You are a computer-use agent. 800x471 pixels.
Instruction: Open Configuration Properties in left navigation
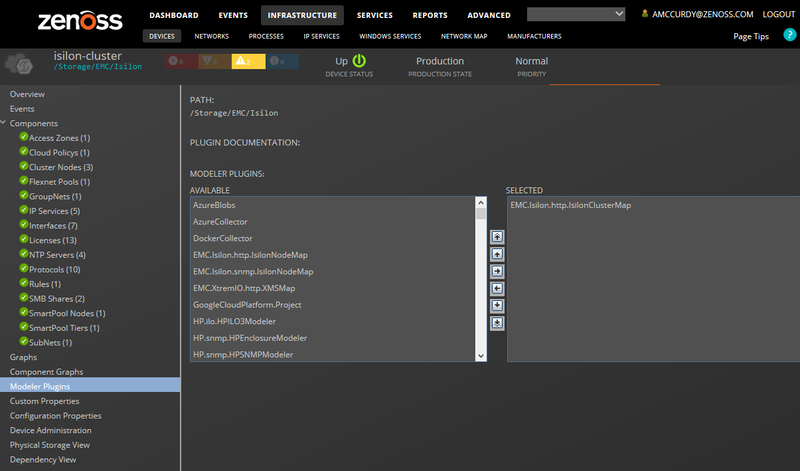pyautogui.click(x=56, y=415)
